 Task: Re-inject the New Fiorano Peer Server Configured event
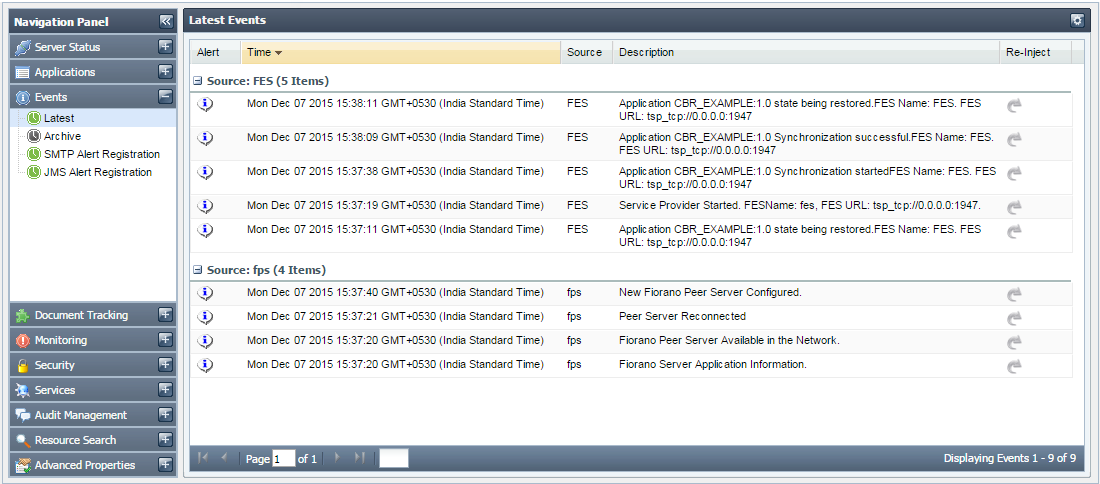[1014, 294]
